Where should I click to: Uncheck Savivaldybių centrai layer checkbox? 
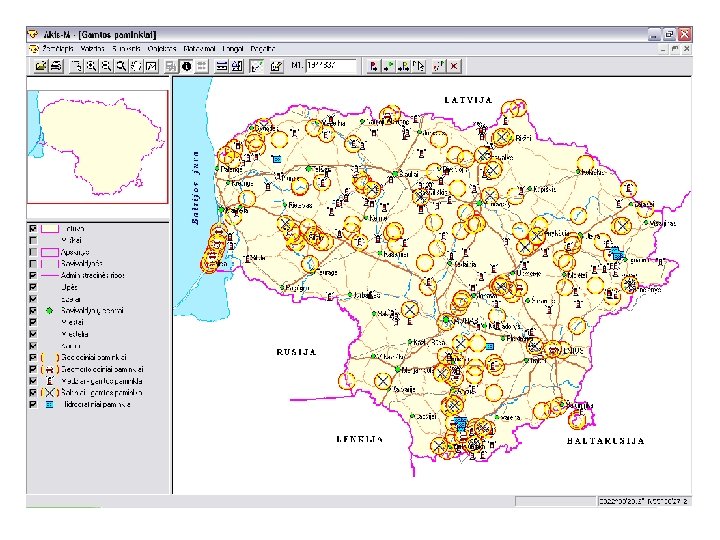[33, 310]
